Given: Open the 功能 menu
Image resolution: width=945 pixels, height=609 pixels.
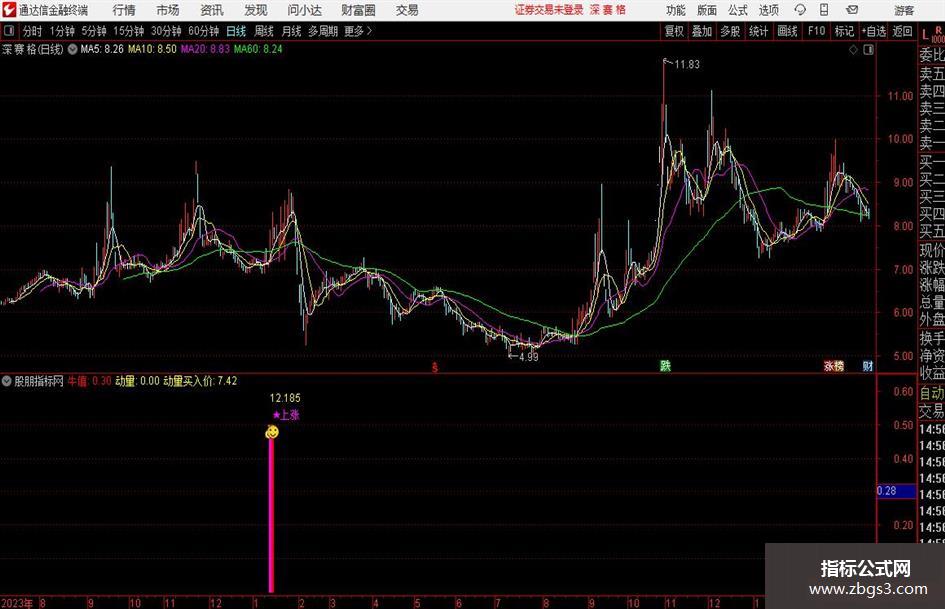Looking at the screenshot, I should point(676,10).
